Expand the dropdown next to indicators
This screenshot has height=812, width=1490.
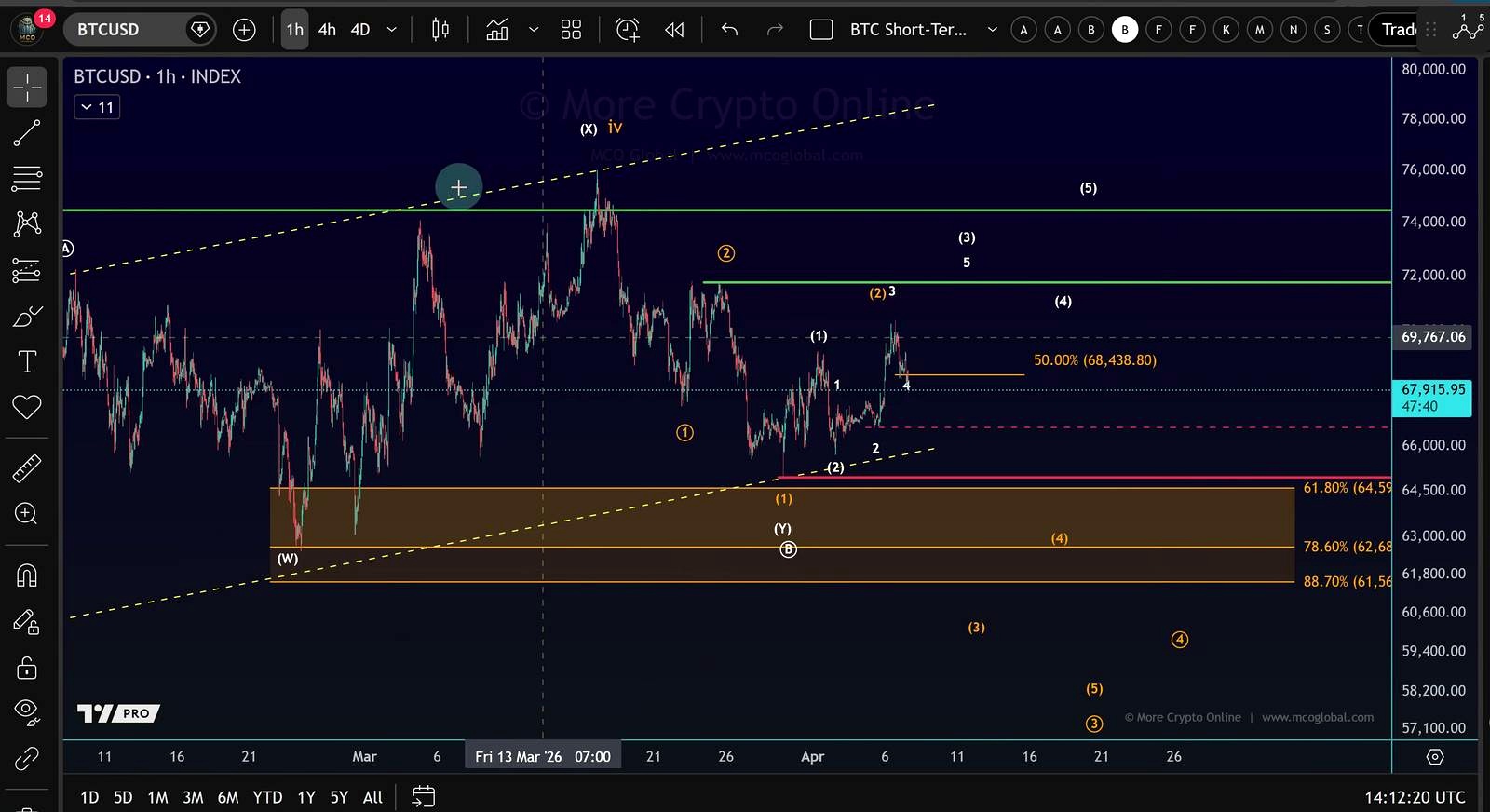tap(534, 30)
